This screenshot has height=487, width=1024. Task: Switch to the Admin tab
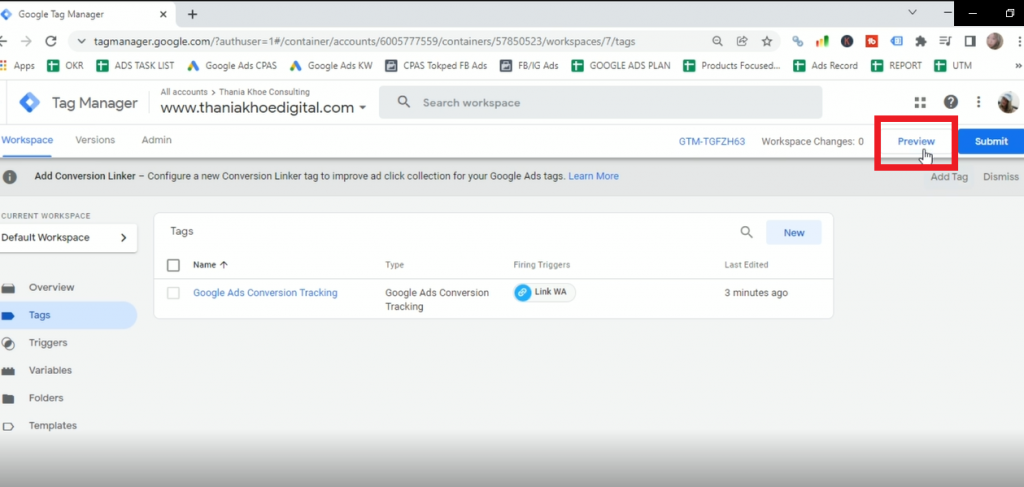156,140
